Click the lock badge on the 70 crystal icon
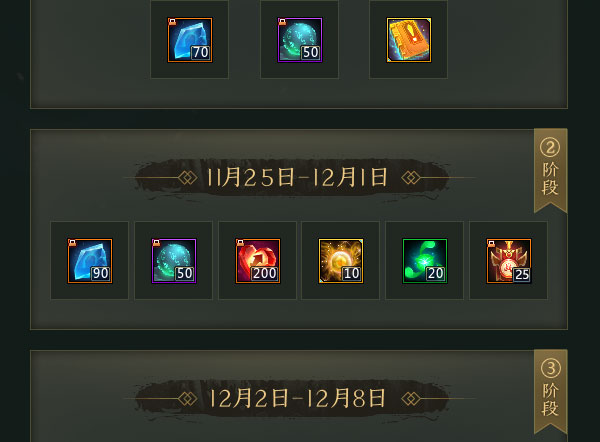The height and width of the screenshot is (442, 600). pyautogui.click(x=172, y=21)
